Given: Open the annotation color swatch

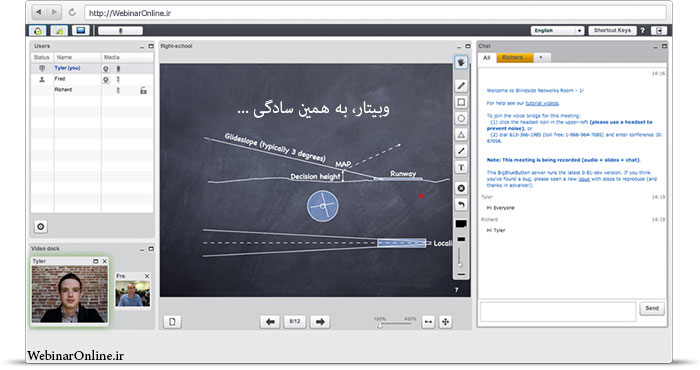Looking at the screenshot, I should [x=461, y=224].
